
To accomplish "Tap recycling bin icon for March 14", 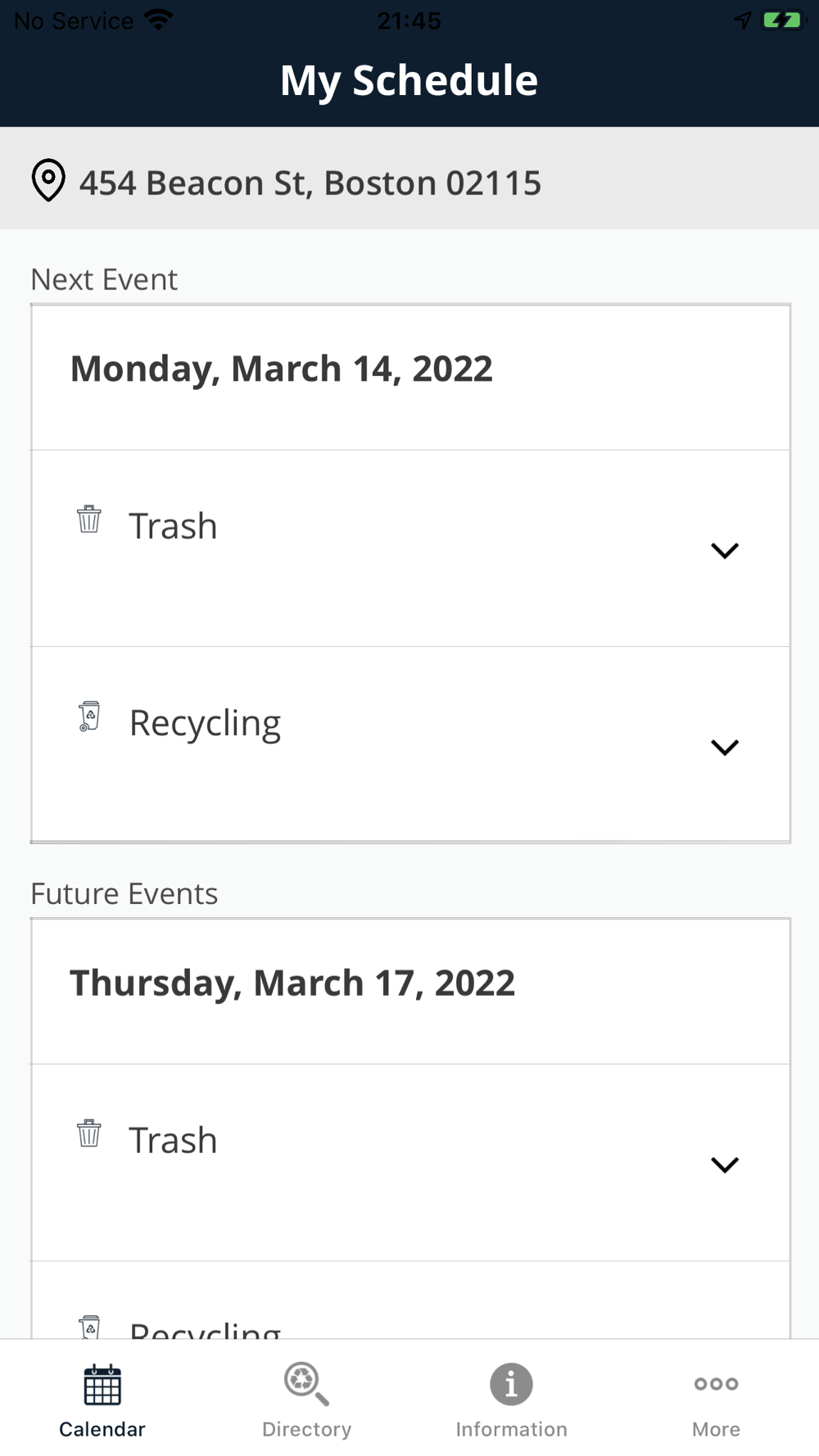I will pyautogui.click(x=89, y=716).
